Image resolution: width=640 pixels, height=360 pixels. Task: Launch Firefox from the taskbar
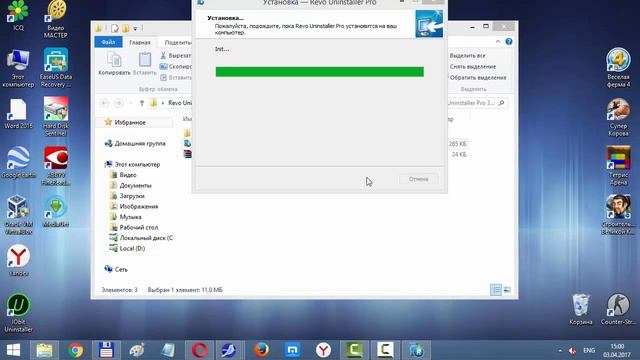[x=261, y=350]
